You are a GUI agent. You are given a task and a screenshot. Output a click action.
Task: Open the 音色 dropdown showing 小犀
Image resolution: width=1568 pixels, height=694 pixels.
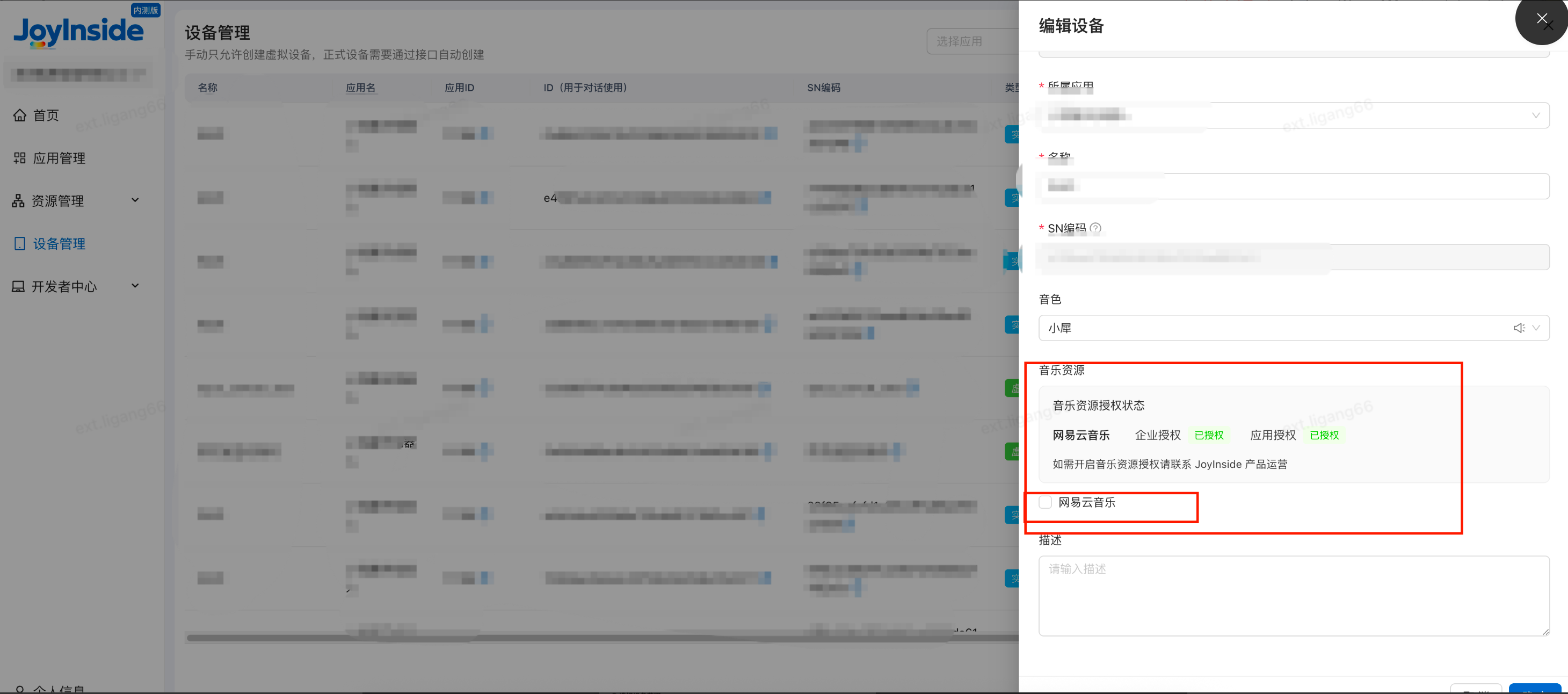1294,328
